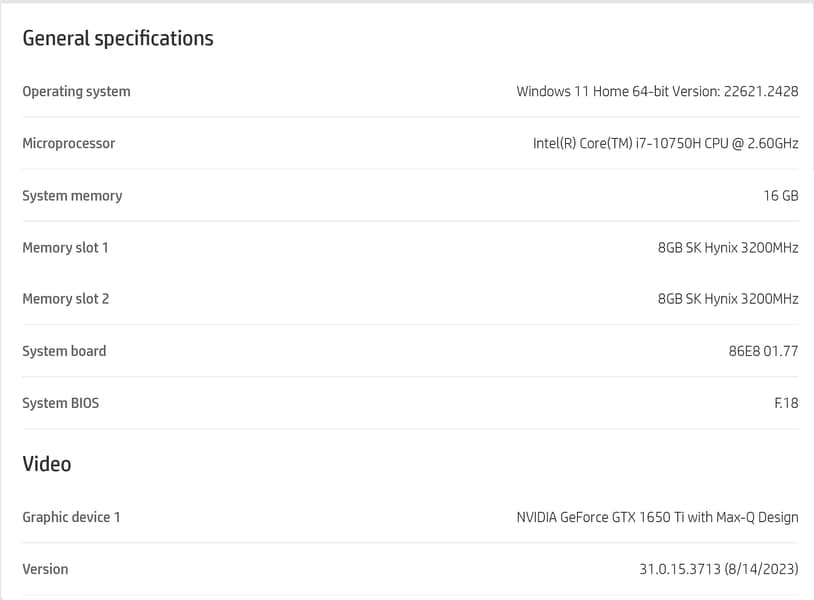
Task: Select the Version label under Video
Action: pos(45,569)
